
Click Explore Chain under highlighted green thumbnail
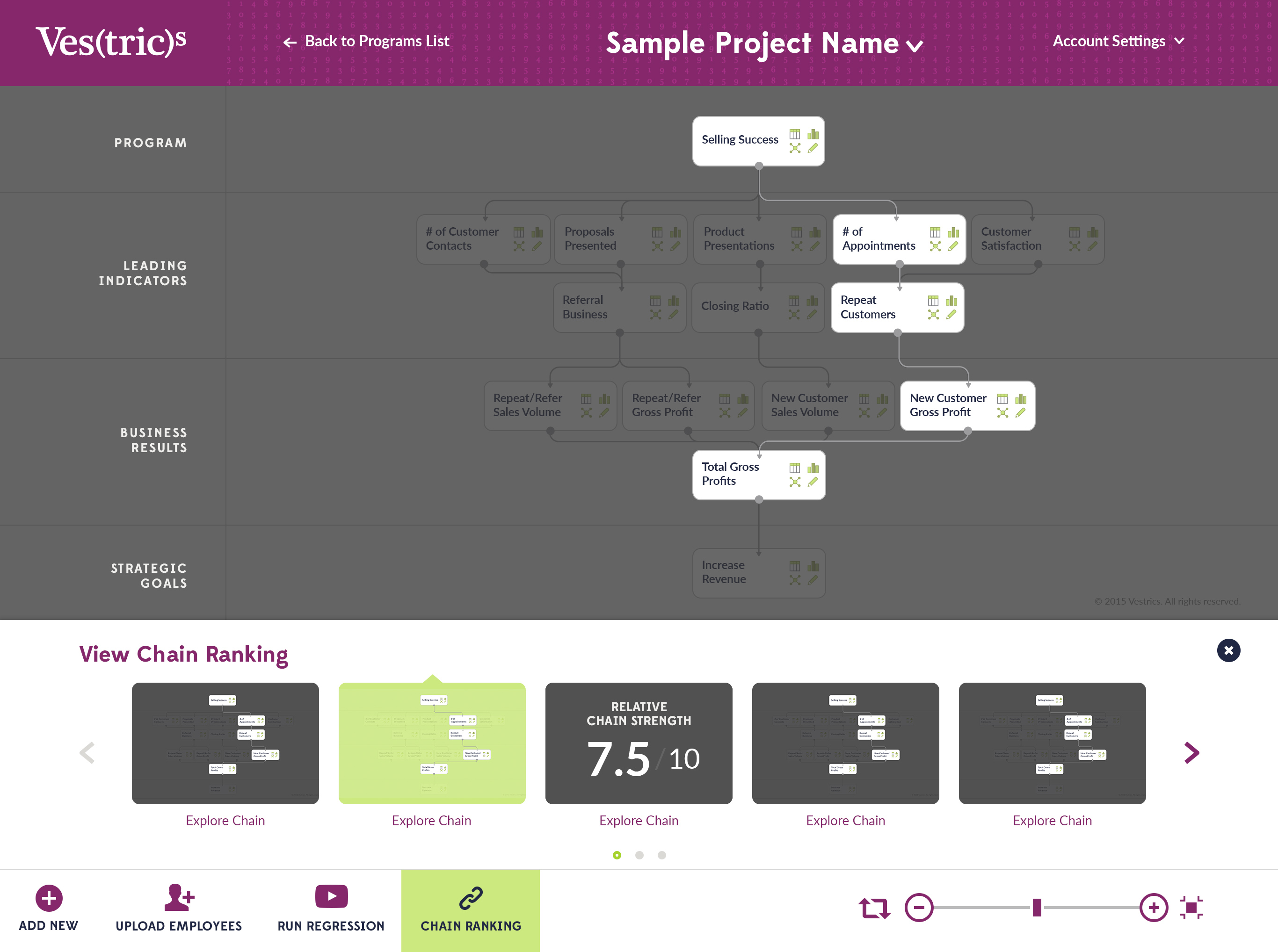pyautogui.click(x=432, y=821)
